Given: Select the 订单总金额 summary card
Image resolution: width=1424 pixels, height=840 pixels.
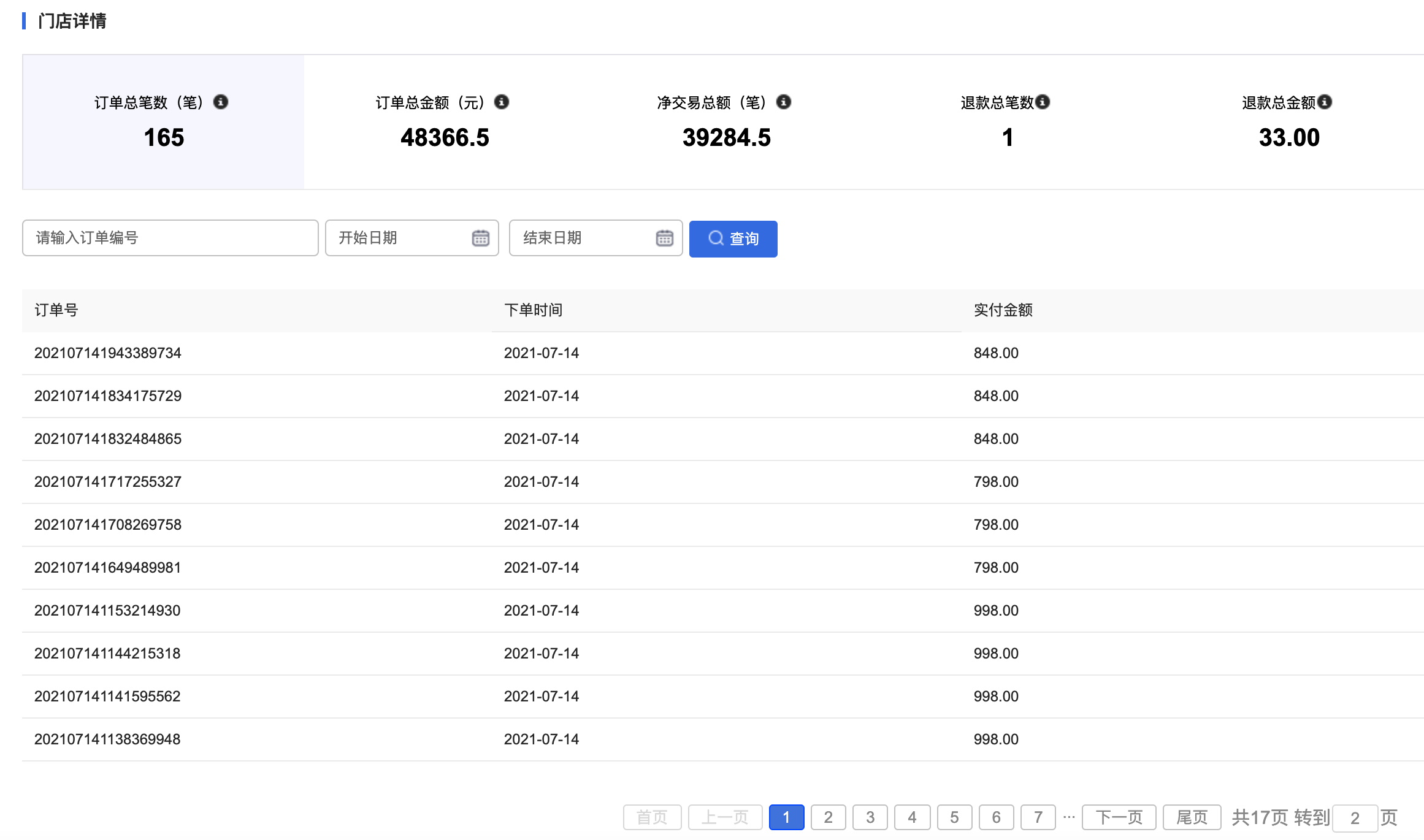Looking at the screenshot, I should (x=445, y=122).
